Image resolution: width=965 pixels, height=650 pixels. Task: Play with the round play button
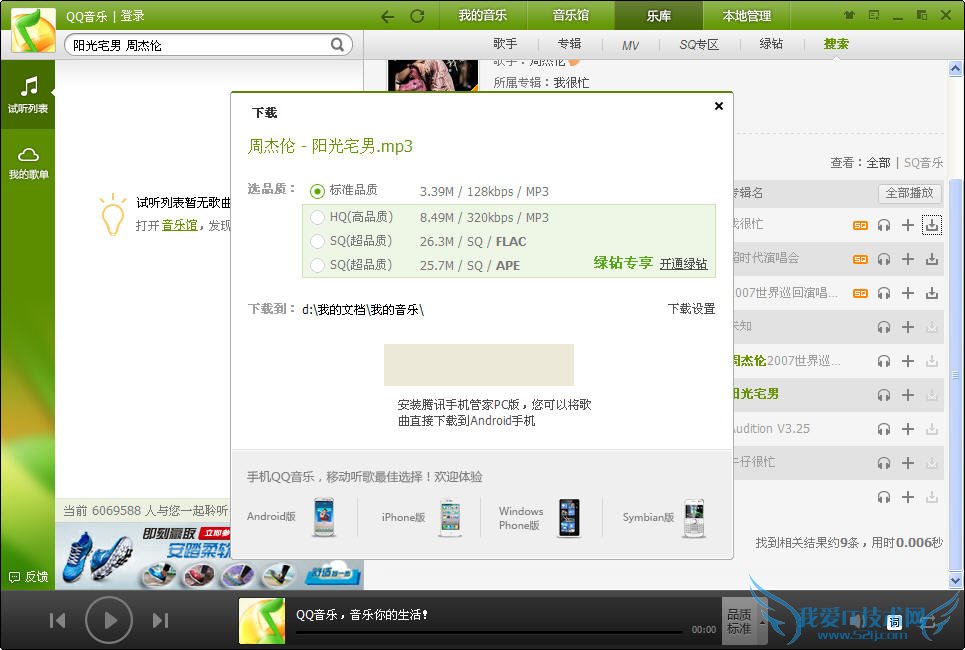click(109, 620)
